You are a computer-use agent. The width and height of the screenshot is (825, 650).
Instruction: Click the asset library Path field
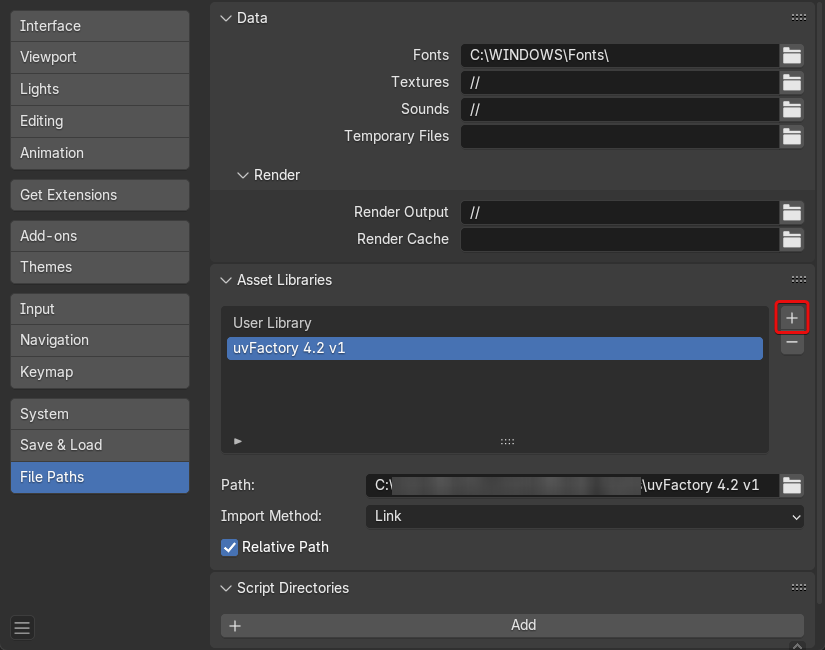572,485
